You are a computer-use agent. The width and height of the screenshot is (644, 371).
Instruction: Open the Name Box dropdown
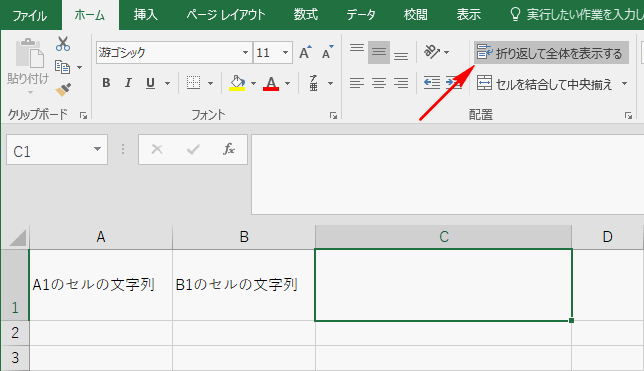[x=97, y=150]
